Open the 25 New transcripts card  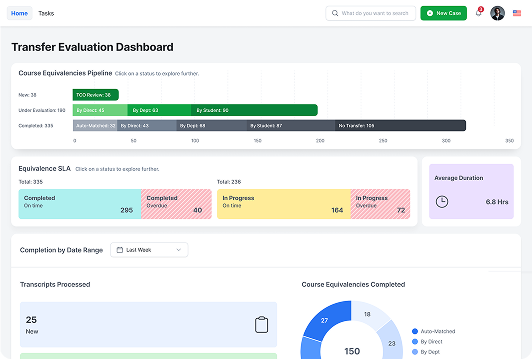pos(149,325)
